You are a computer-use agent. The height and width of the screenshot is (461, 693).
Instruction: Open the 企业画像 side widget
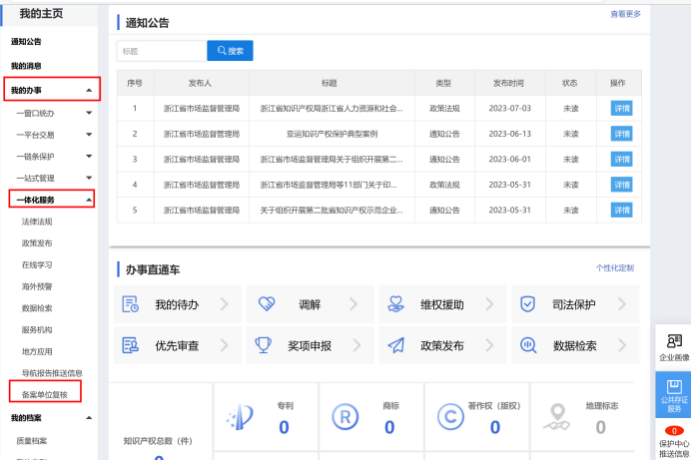(x=674, y=347)
